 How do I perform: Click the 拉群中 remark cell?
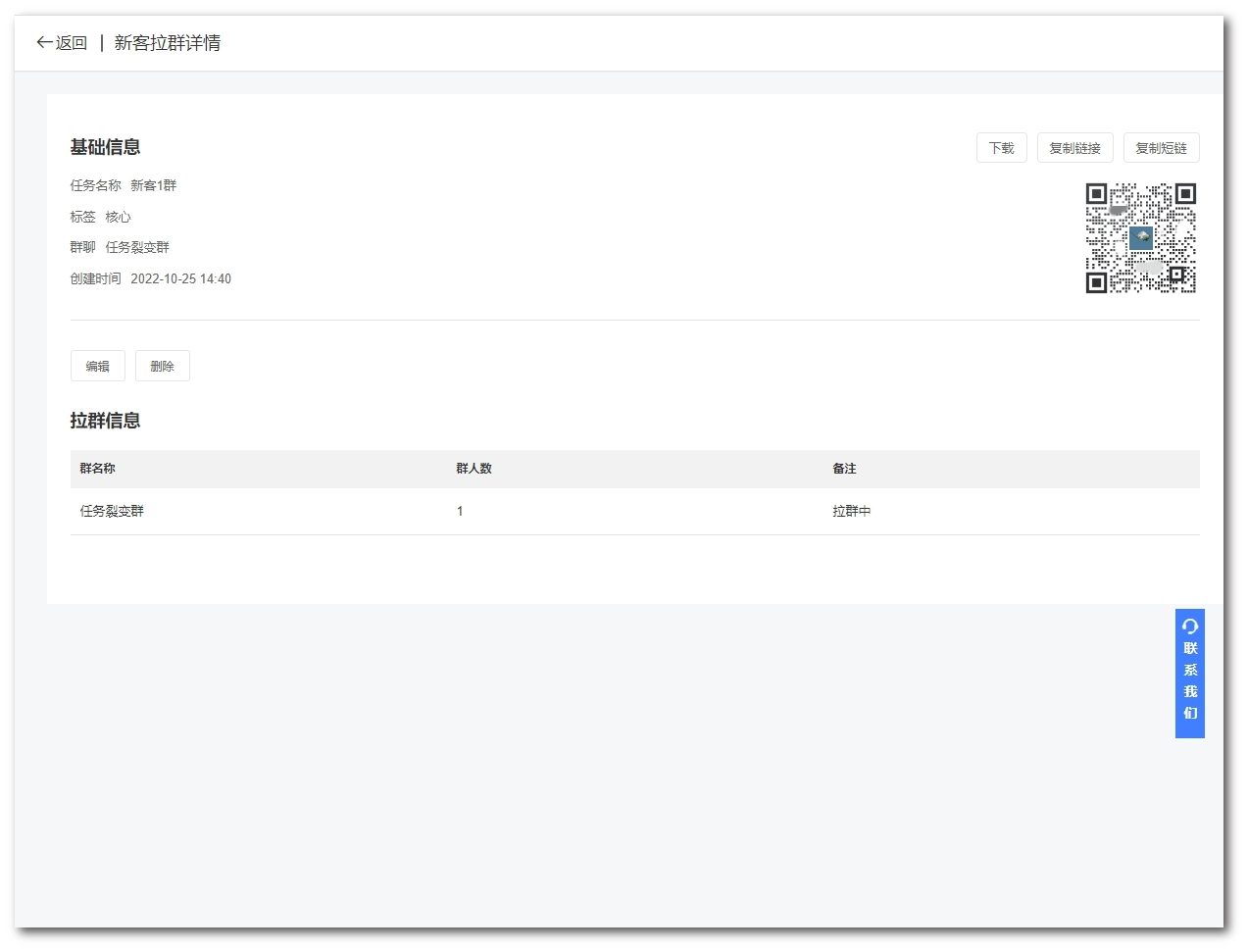[851, 511]
